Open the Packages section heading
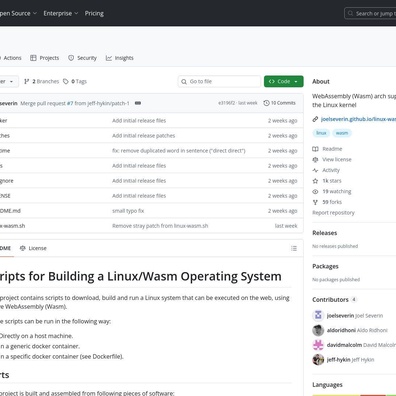 click(325, 266)
